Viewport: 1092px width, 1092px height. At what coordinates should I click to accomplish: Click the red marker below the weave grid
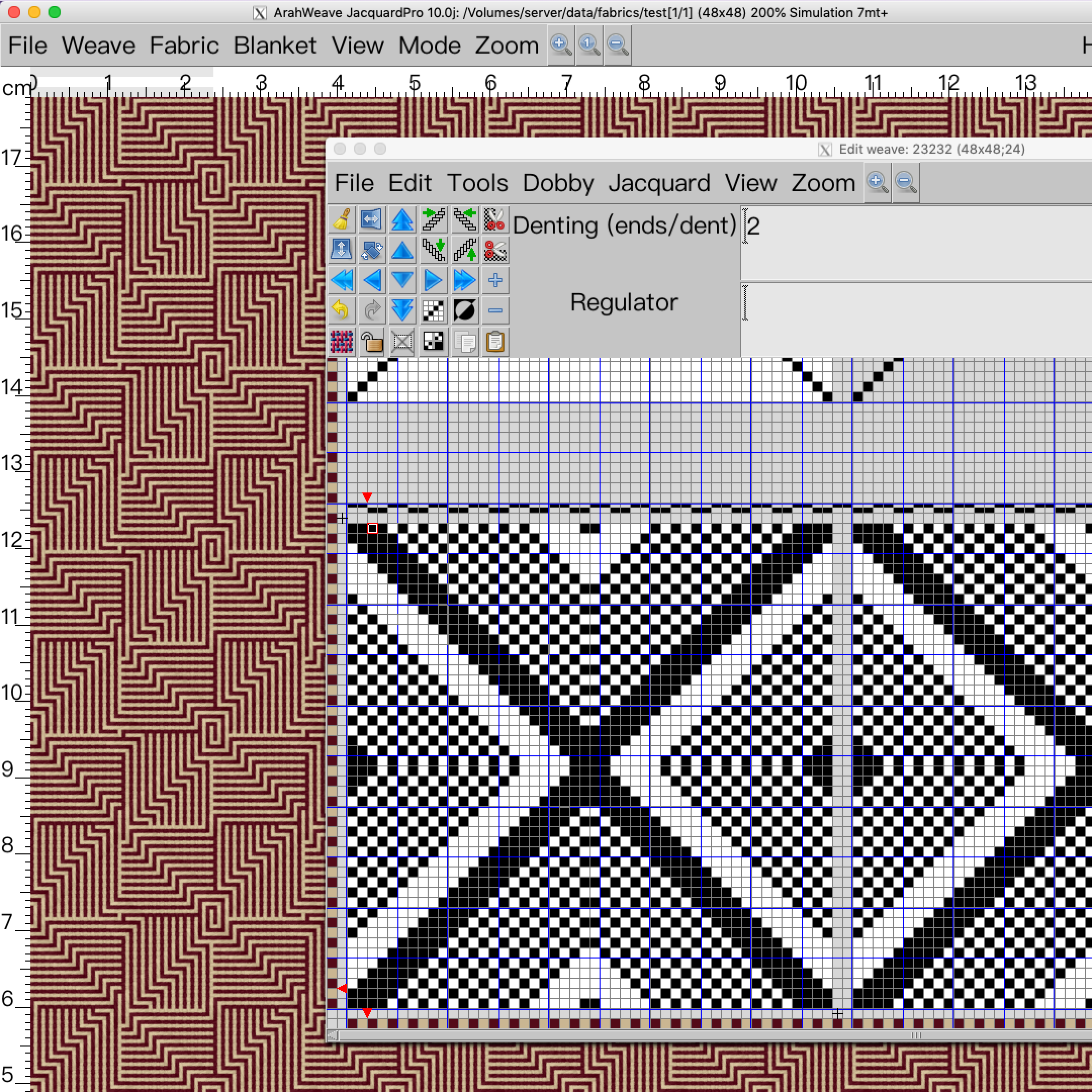tap(368, 1013)
